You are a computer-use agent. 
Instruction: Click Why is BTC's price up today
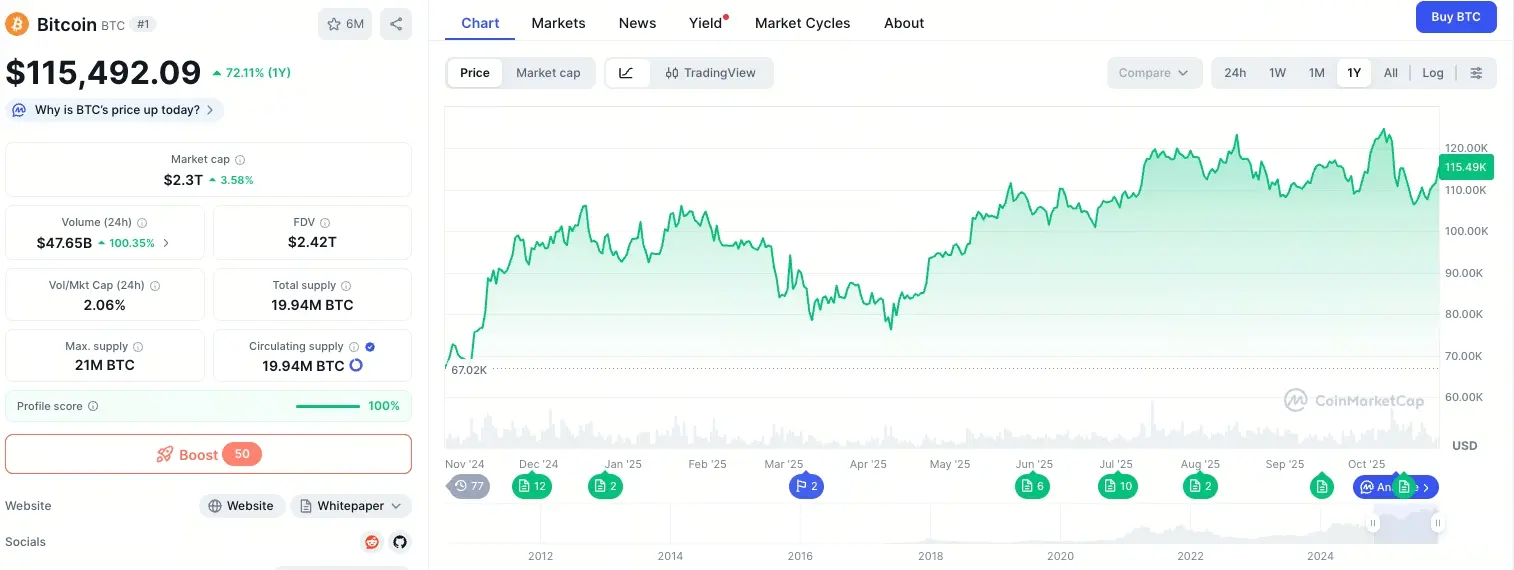(116, 110)
